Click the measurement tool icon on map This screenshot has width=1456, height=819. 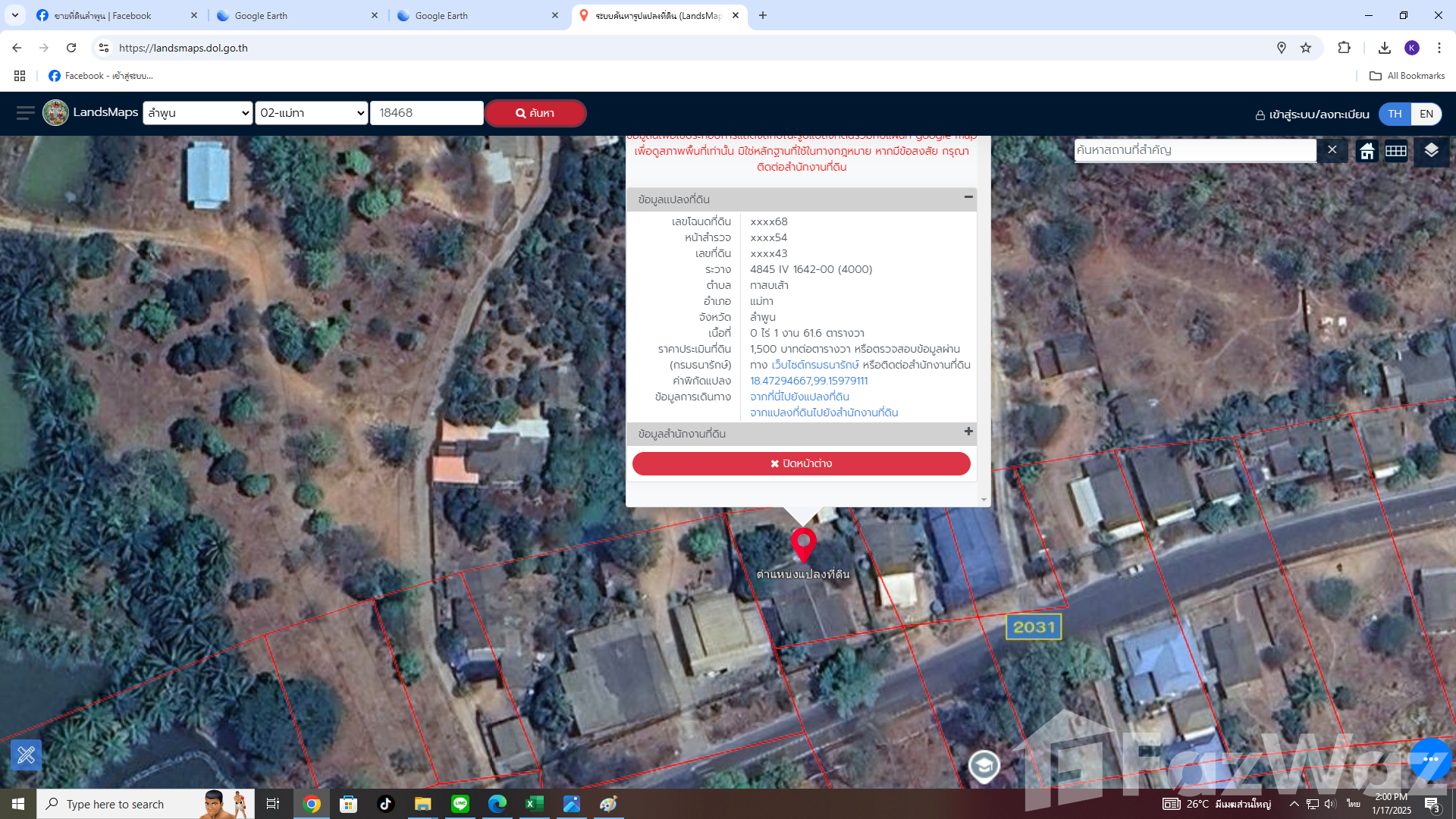point(26,755)
